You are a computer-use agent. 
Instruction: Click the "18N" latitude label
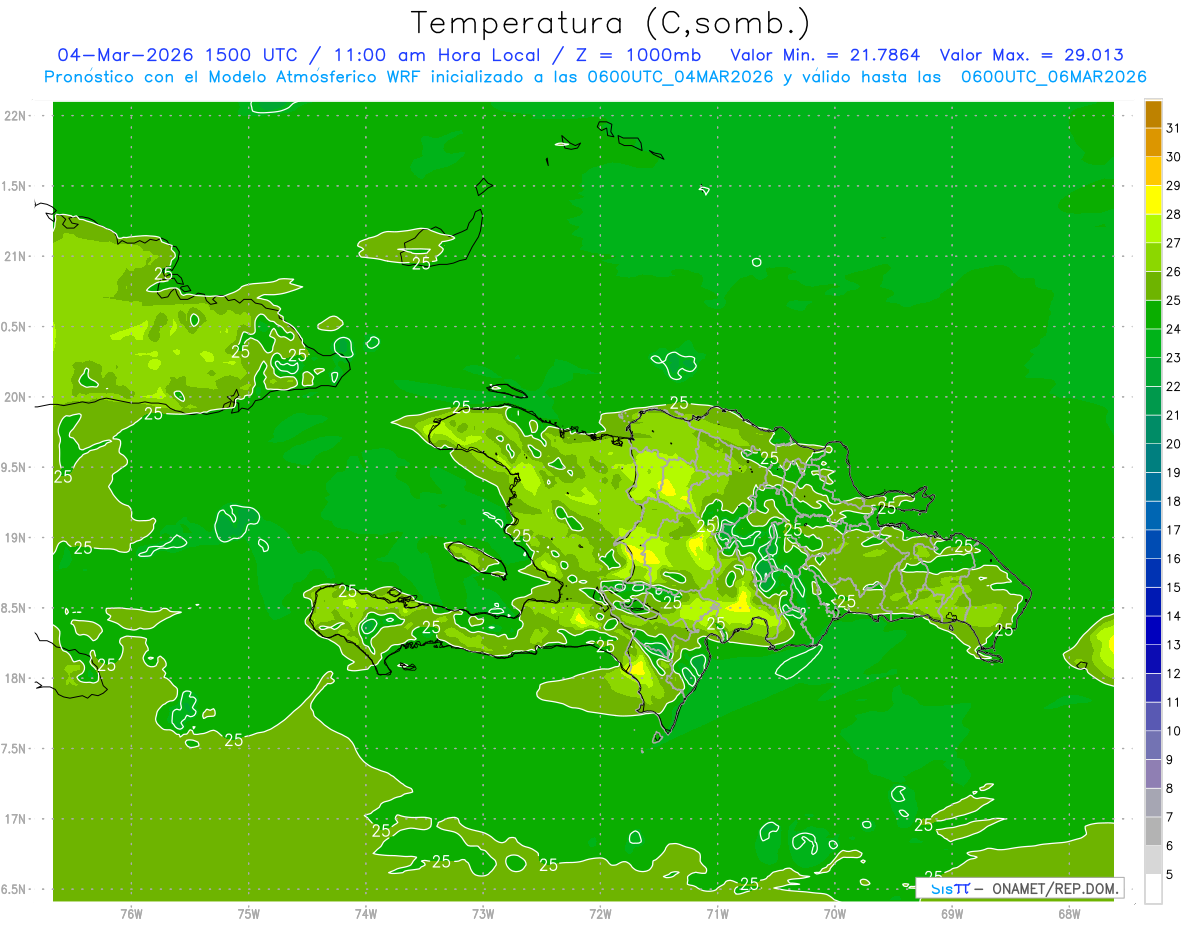pos(15,679)
